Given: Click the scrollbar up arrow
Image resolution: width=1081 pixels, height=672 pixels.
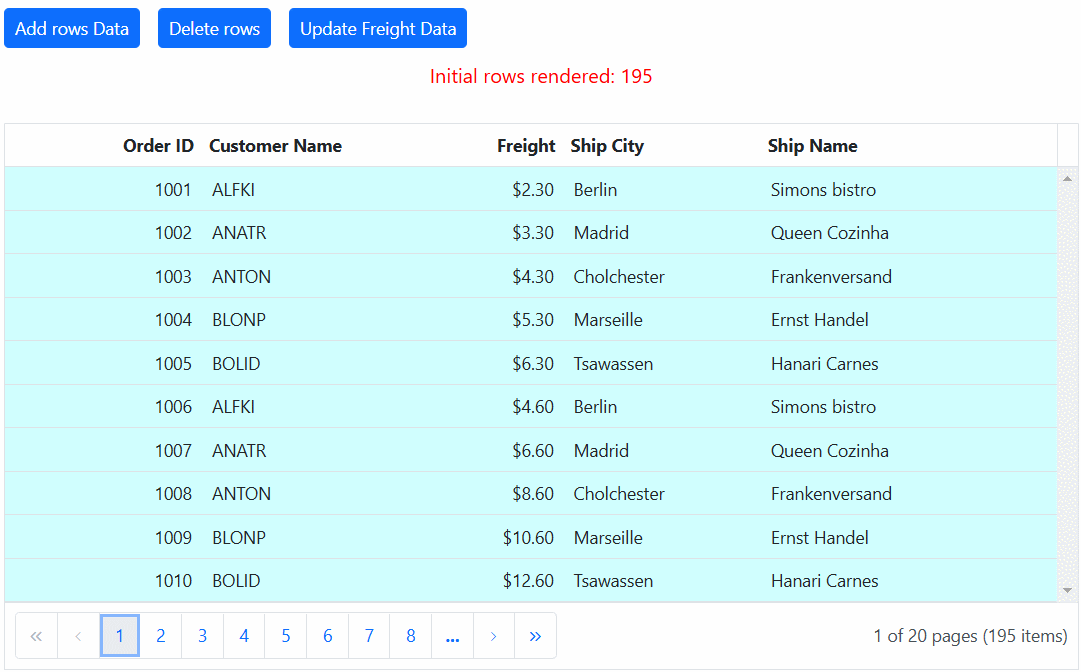Looking at the screenshot, I should [x=1067, y=177].
